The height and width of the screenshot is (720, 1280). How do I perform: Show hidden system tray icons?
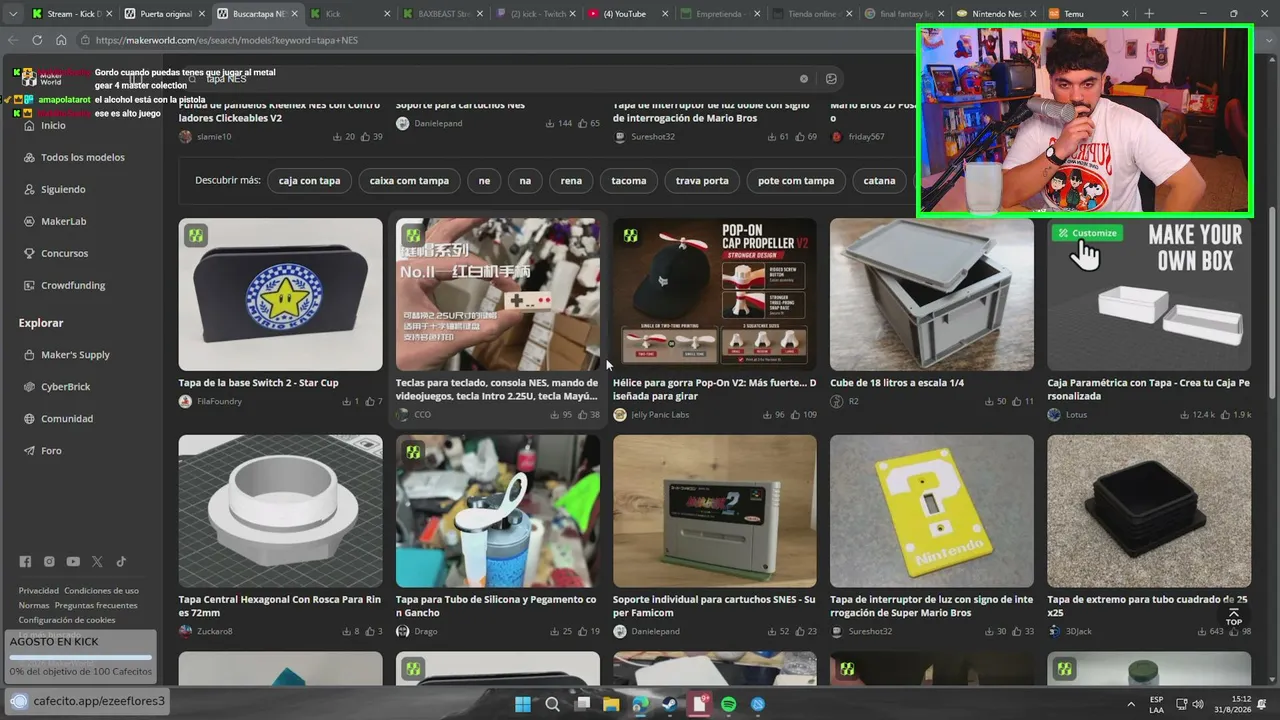[x=1131, y=704]
